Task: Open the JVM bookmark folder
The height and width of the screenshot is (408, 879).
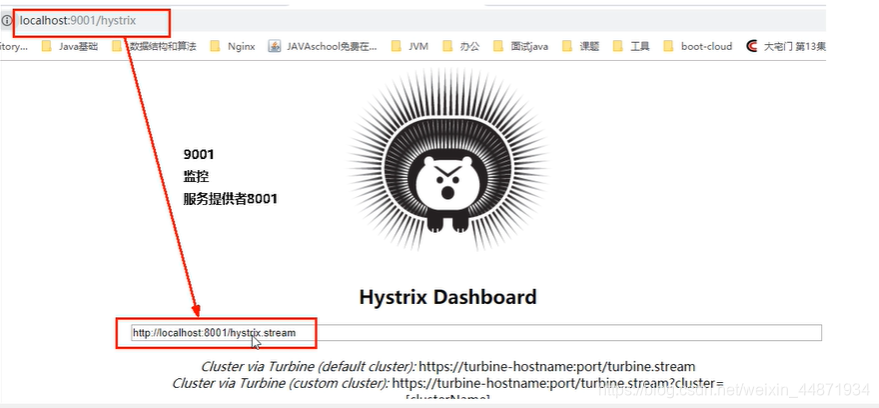Action: pyautogui.click(x=410, y=47)
